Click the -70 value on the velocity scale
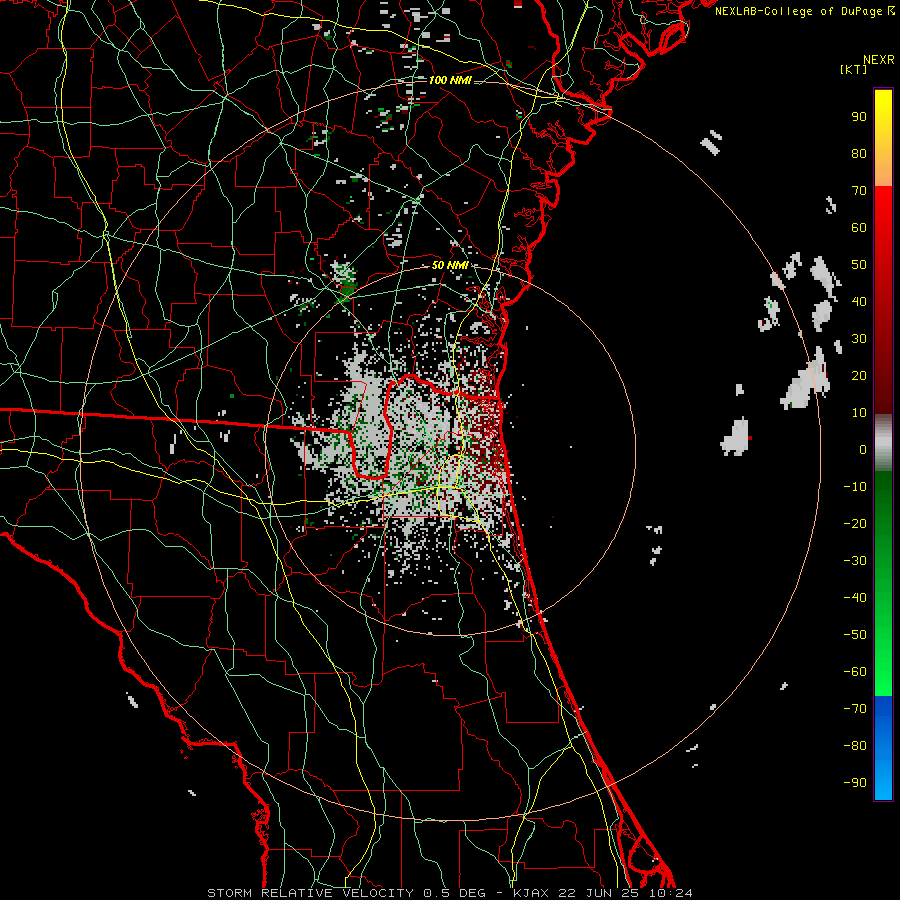Image resolution: width=900 pixels, height=900 pixels. [855, 709]
